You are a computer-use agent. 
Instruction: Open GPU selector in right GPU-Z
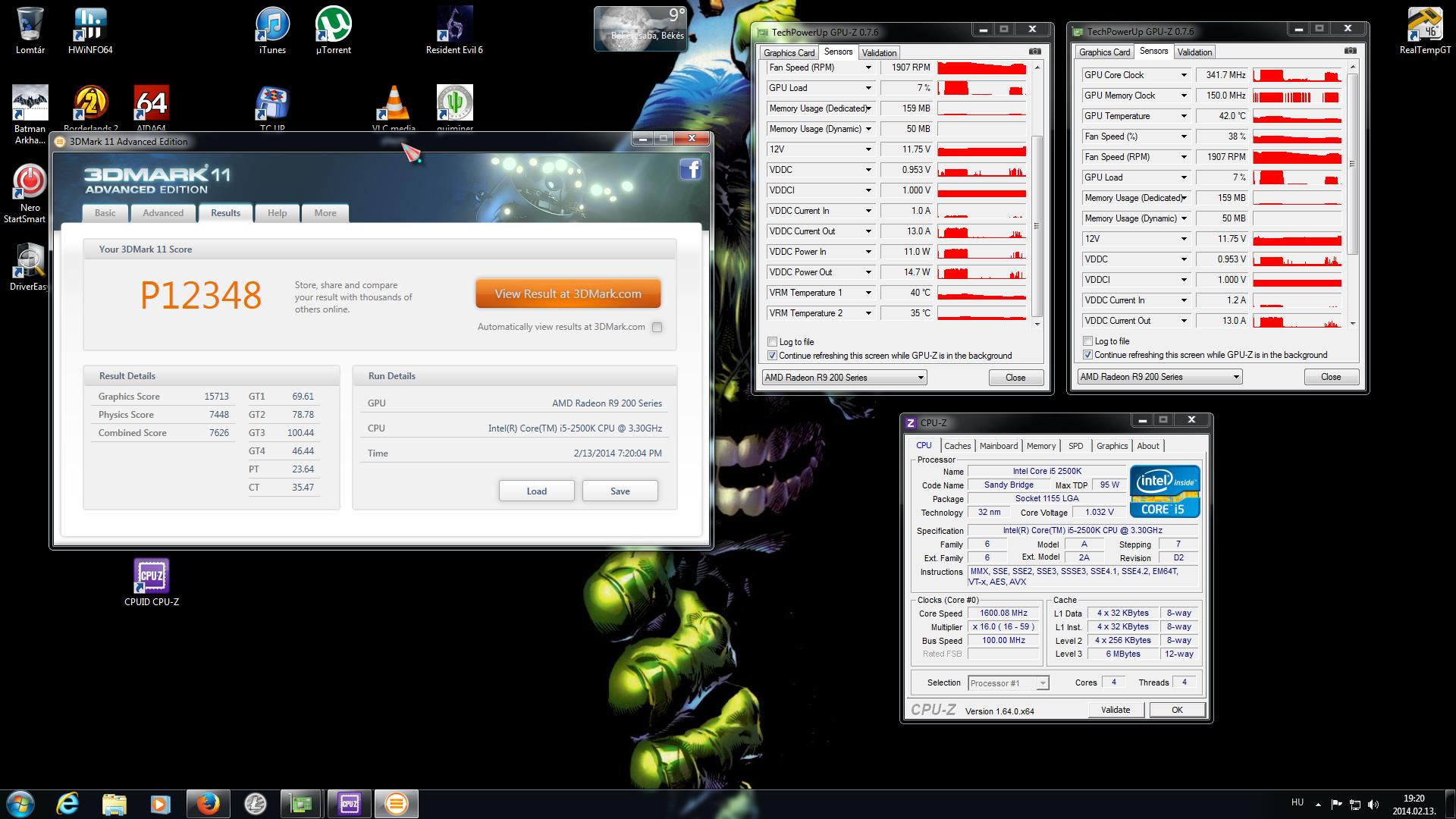coord(1159,377)
